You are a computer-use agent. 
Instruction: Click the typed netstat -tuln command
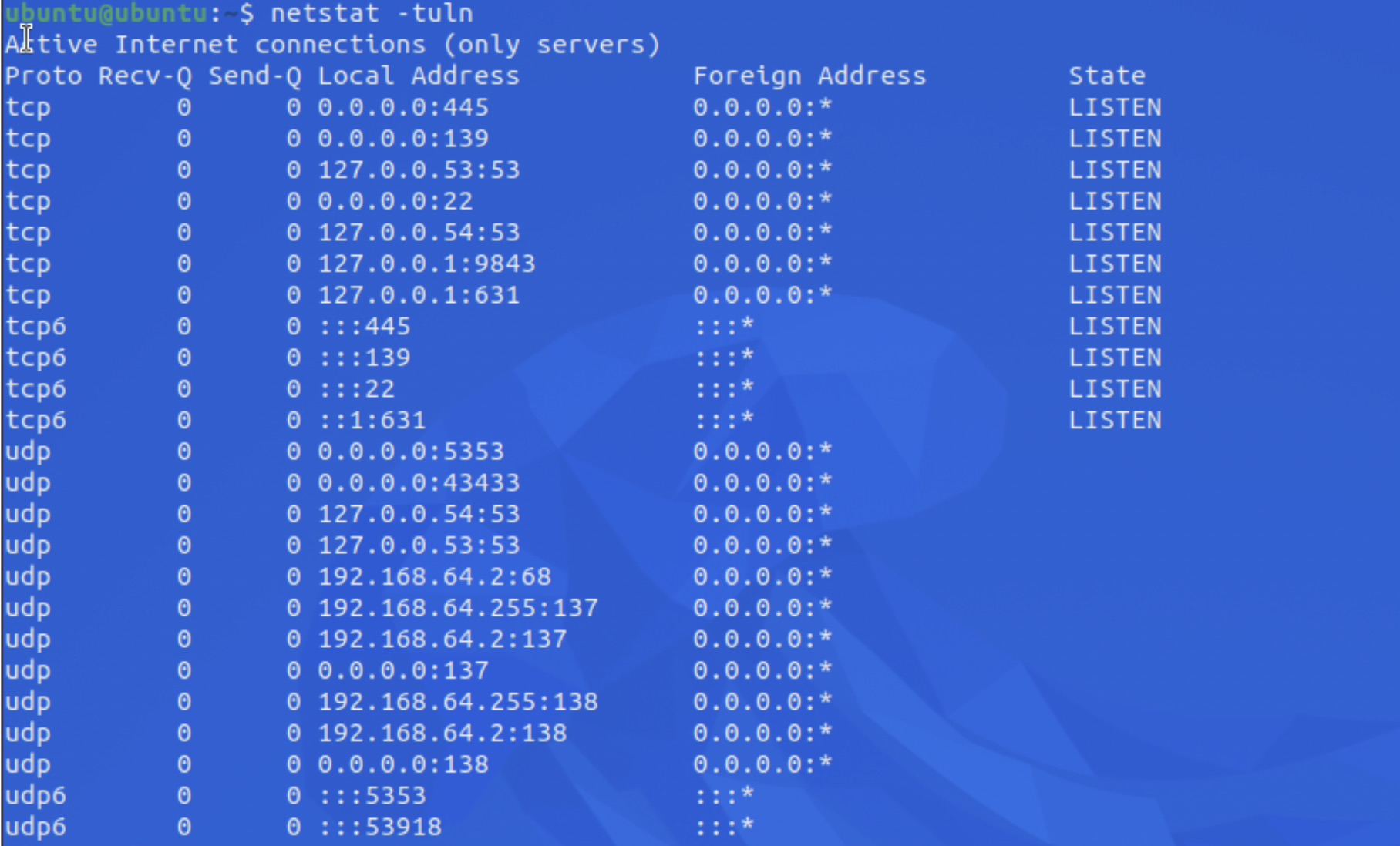pos(372,13)
